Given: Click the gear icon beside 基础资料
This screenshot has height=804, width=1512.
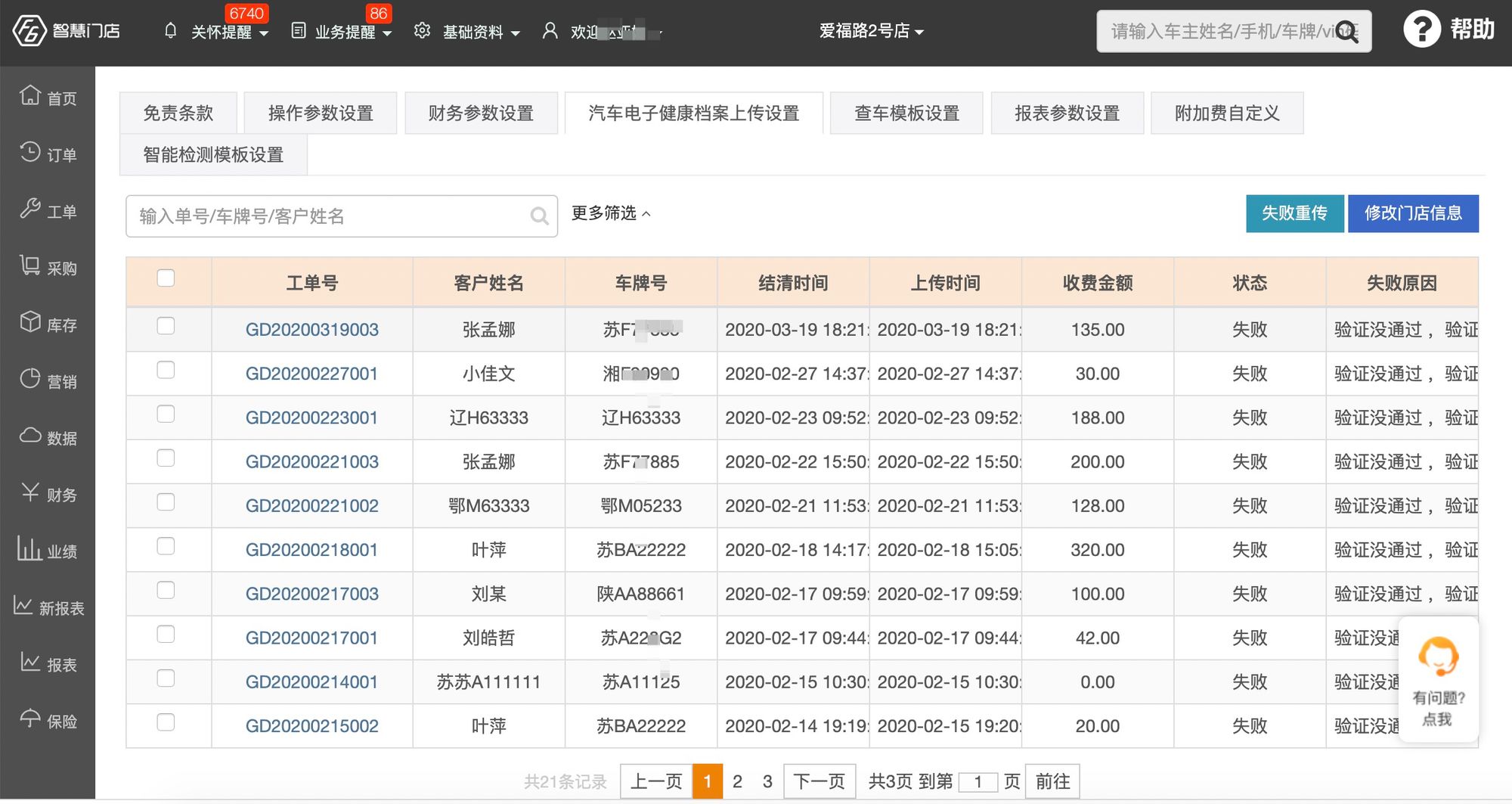Looking at the screenshot, I should point(422,31).
